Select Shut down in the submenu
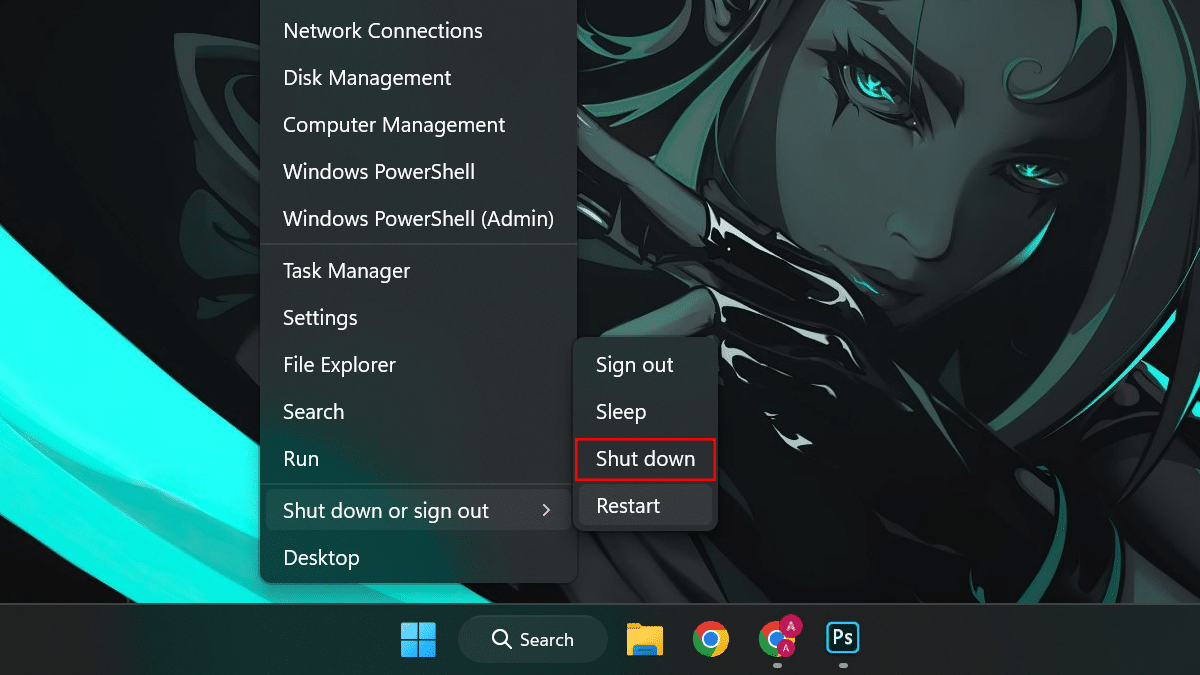This screenshot has height=675, width=1200. (x=645, y=459)
